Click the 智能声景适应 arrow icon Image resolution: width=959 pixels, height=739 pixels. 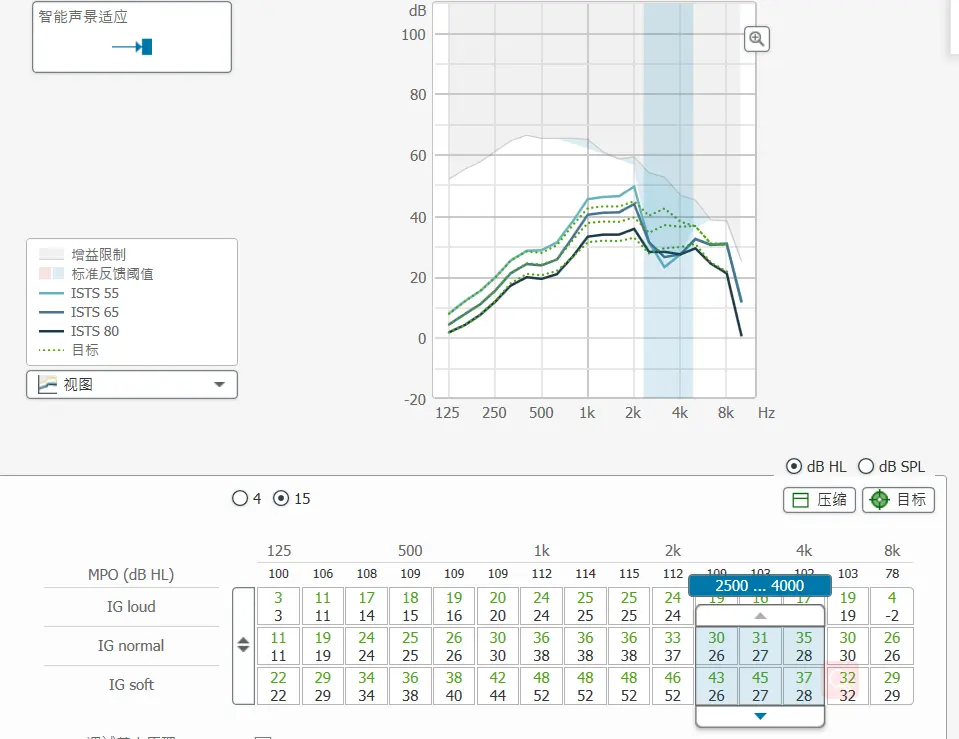[x=132, y=47]
